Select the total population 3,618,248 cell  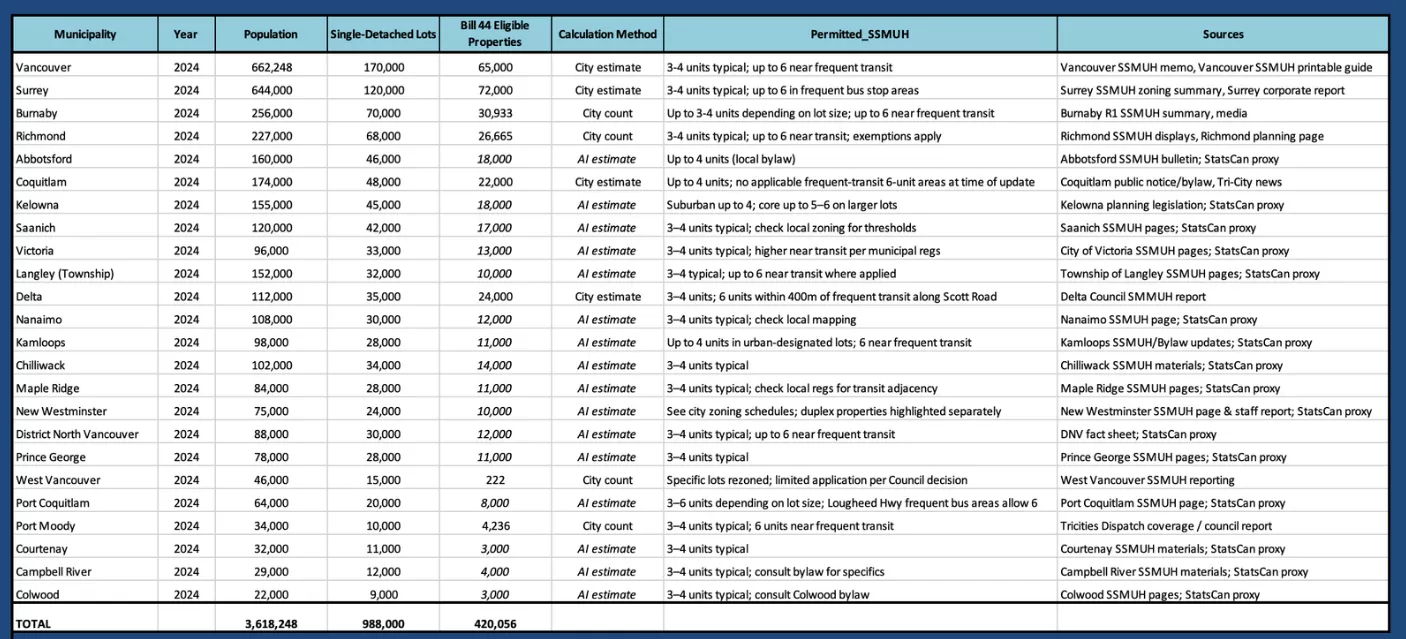pos(271,623)
